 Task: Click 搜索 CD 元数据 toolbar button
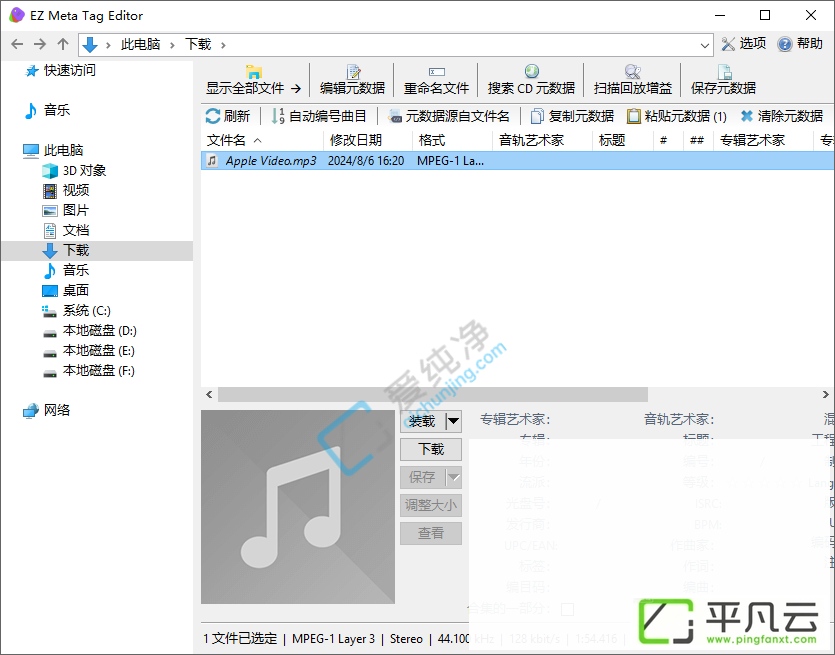[531, 79]
